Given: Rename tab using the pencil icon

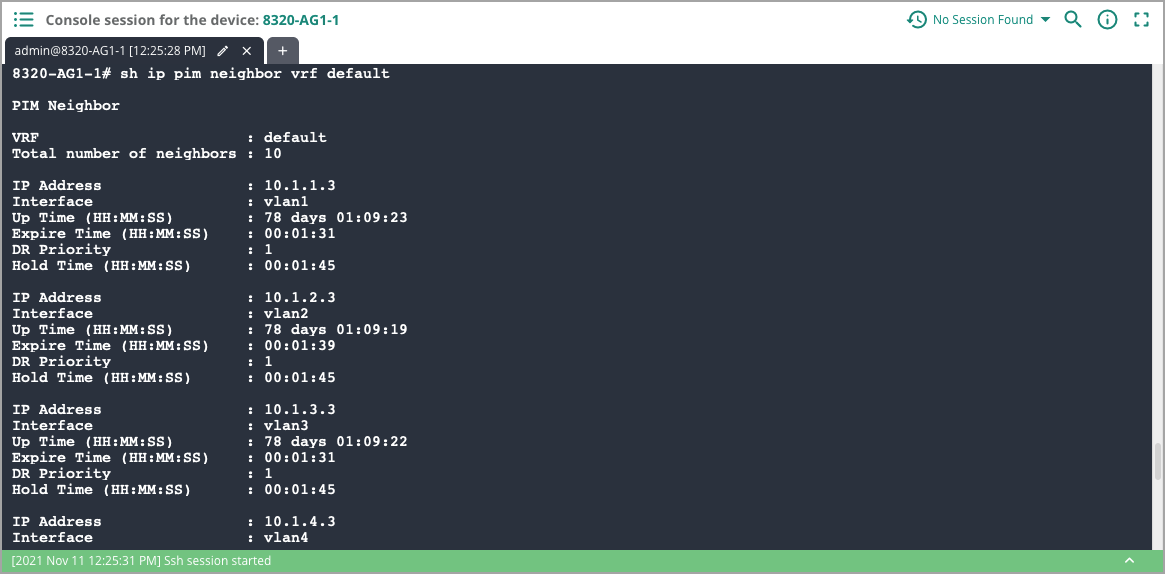Looking at the screenshot, I should click(222, 50).
